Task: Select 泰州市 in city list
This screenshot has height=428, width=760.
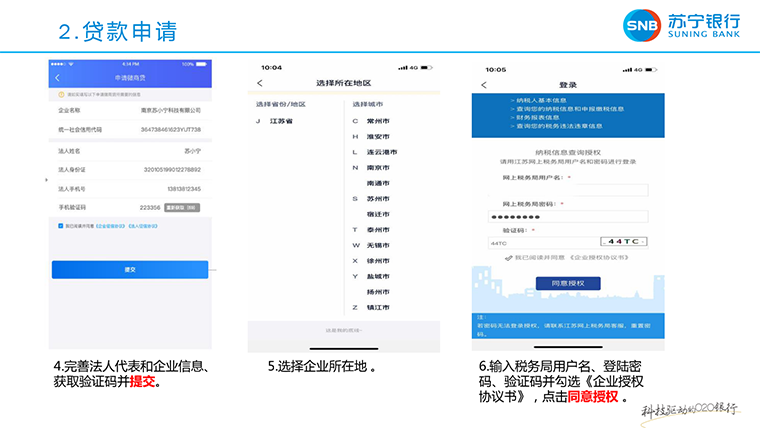Action: [378, 230]
